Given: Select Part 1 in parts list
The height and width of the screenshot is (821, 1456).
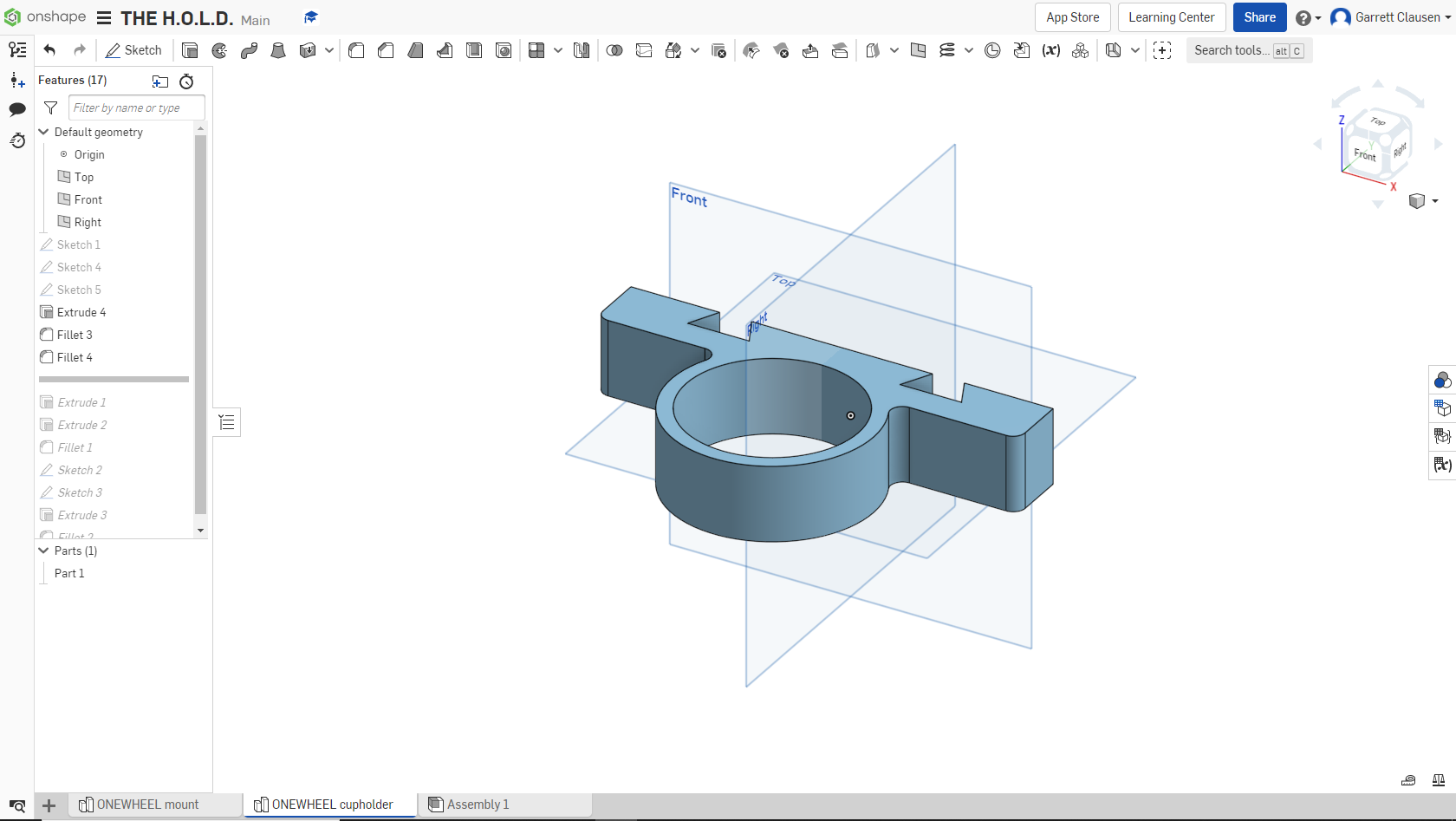Looking at the screenshot, I should (x=69, y=573).
